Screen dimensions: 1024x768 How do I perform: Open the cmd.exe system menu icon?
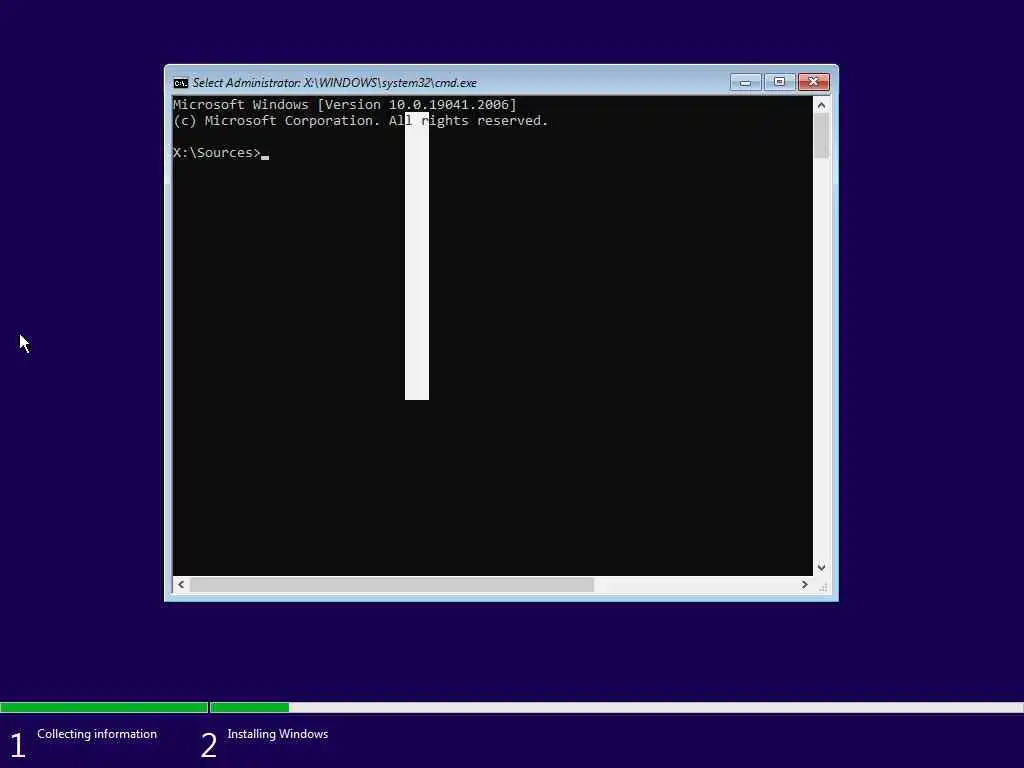(x=180, y=83)
